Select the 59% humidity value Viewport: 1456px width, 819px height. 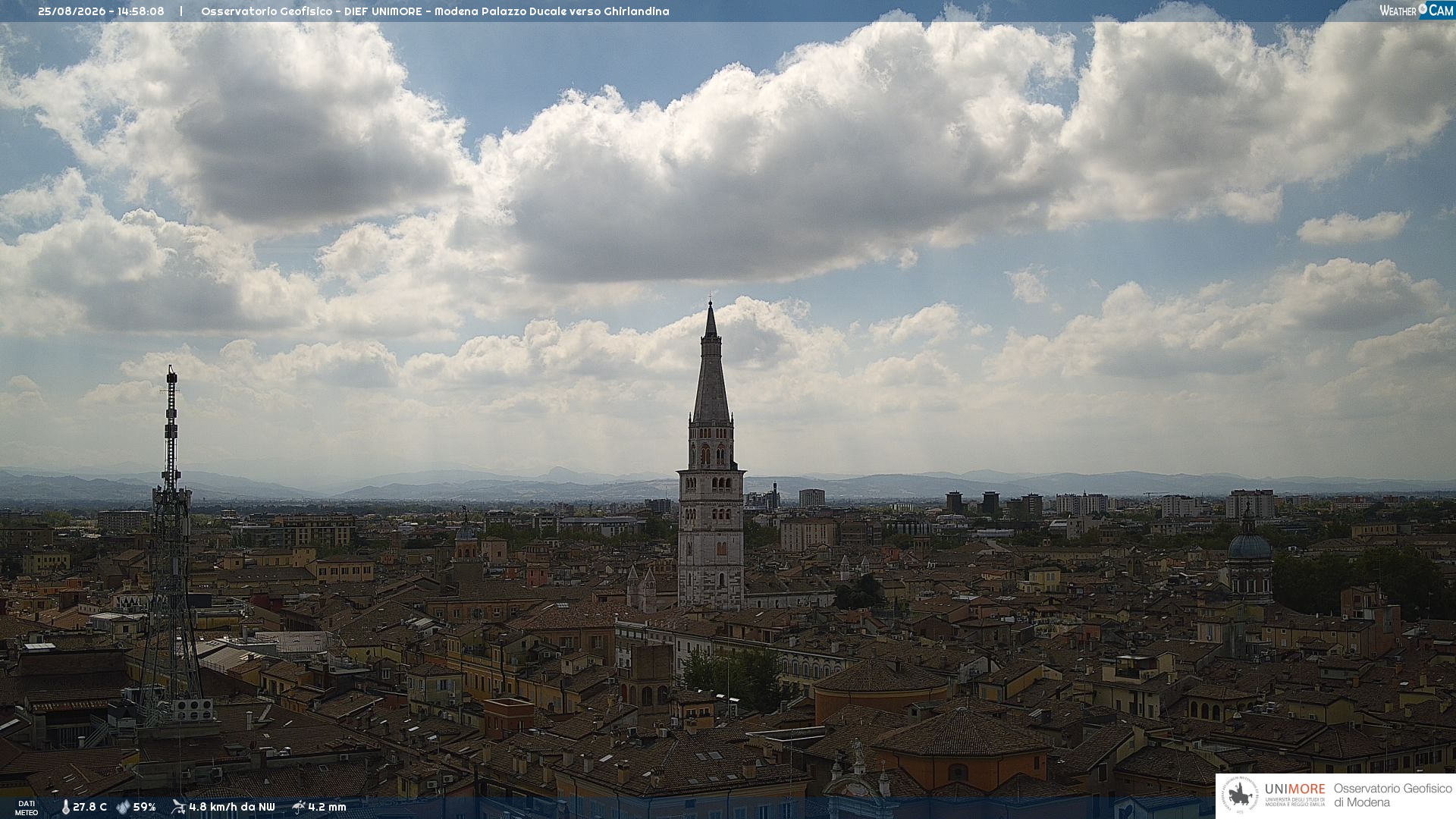coord(144,808)
